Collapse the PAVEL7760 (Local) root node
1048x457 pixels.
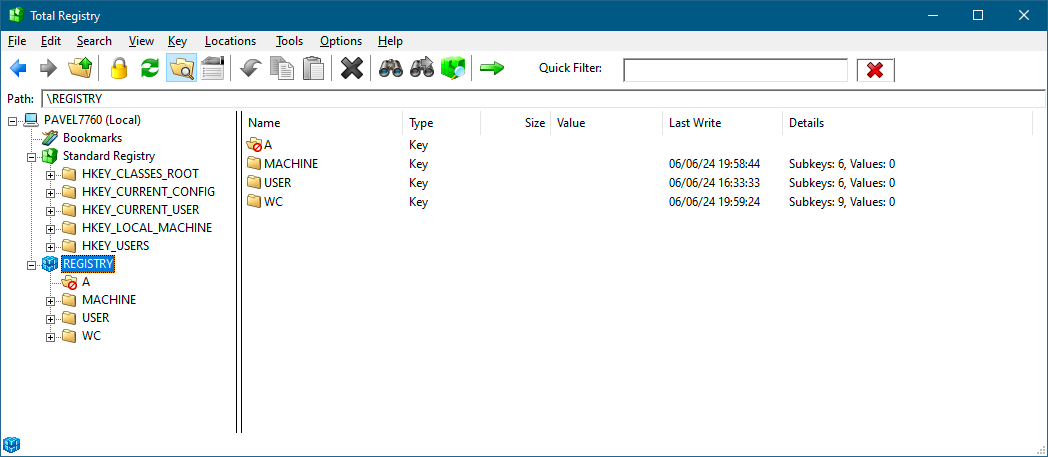click(12, 121)
